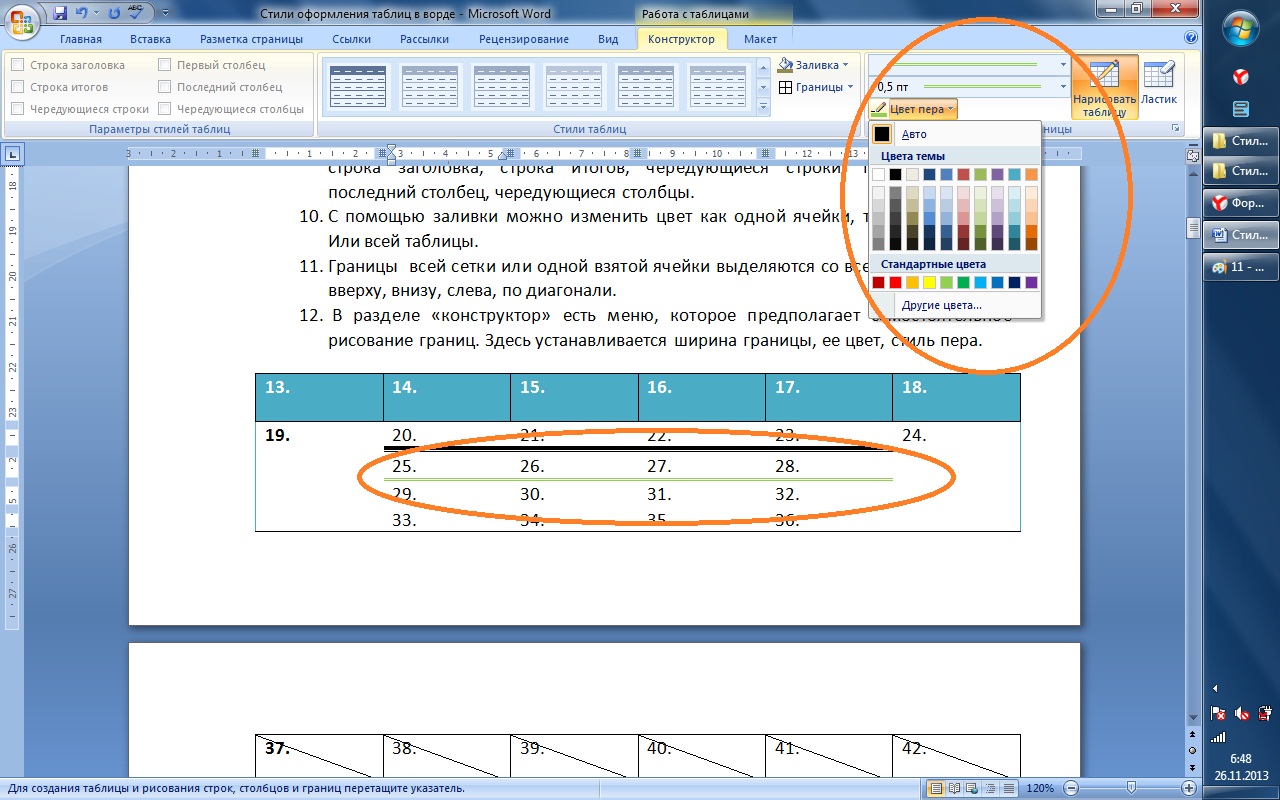Expand the Заливка dropdown arrow

click(845, 65)
